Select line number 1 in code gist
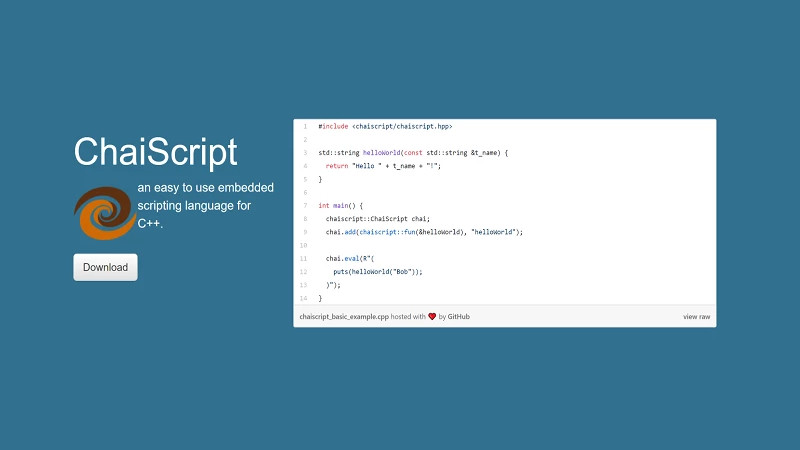This screenshot has width=800, height=450. (x=304, y=127)
